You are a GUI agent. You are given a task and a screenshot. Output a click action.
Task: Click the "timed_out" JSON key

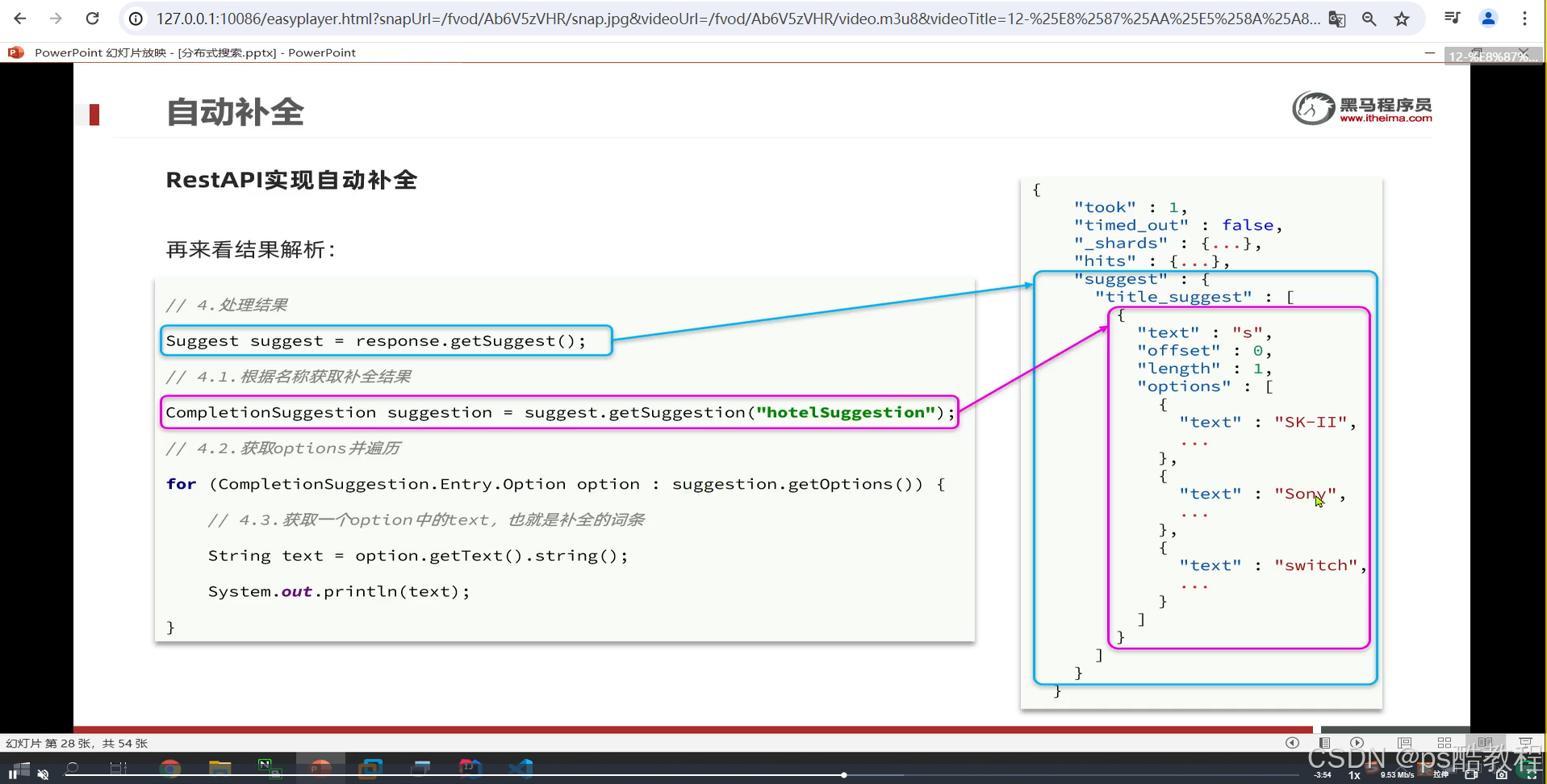click(x=1131, y=225)
